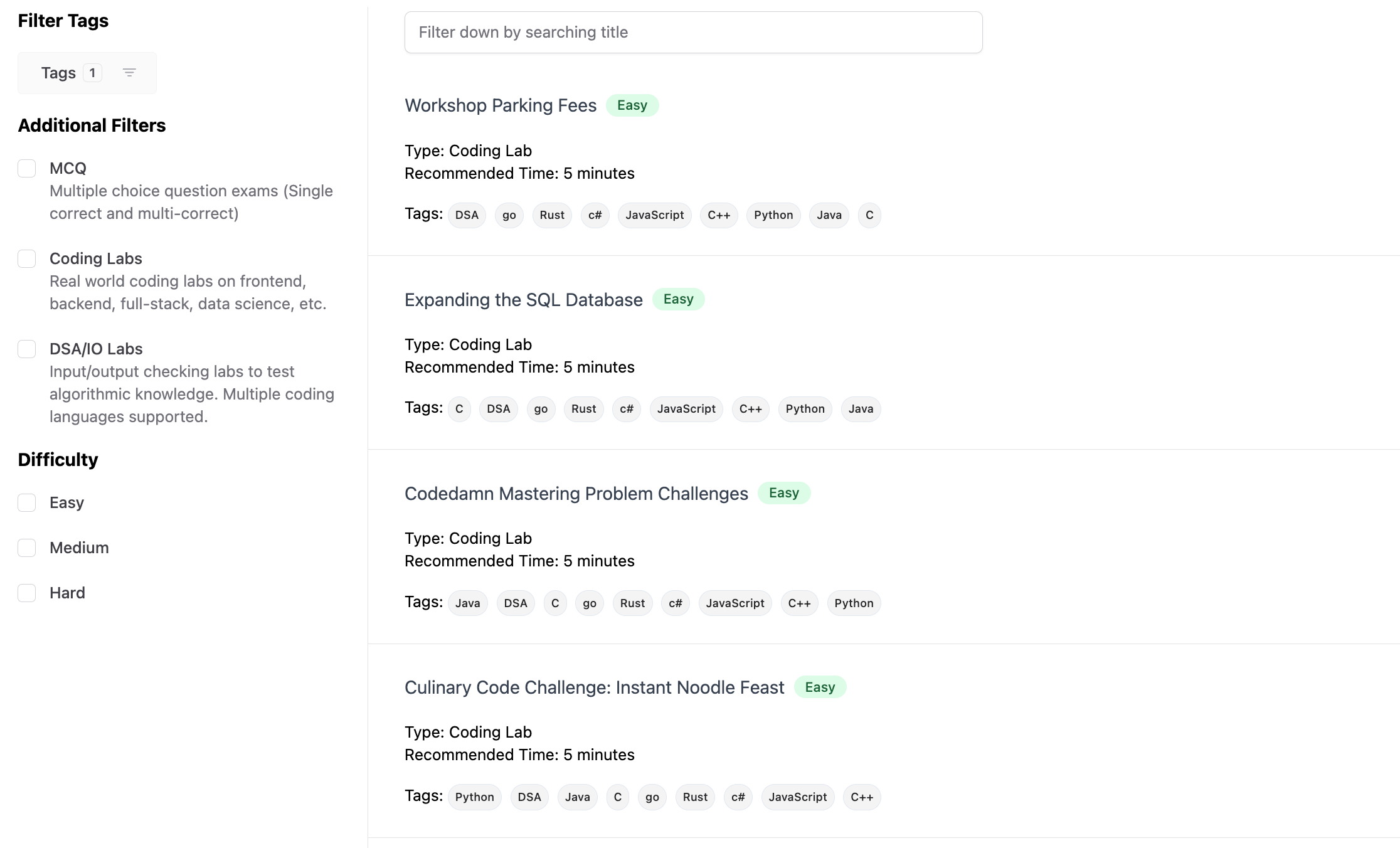Screen dimensions: 1400x848
Task: Select the Medium difficulty option
Action: (27, 548)
